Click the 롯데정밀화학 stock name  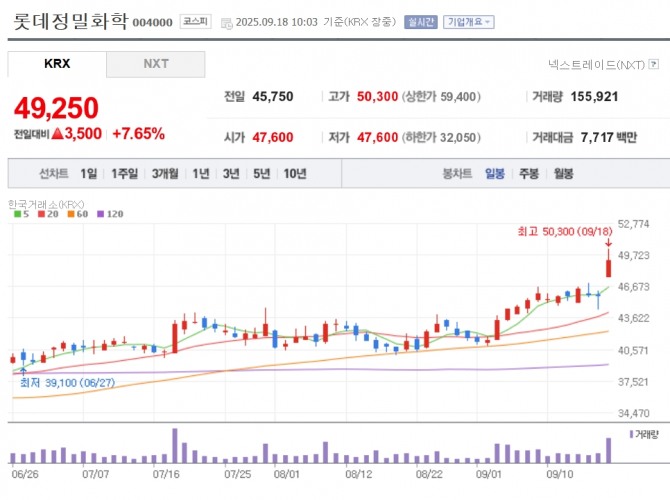tap(71, 21)
